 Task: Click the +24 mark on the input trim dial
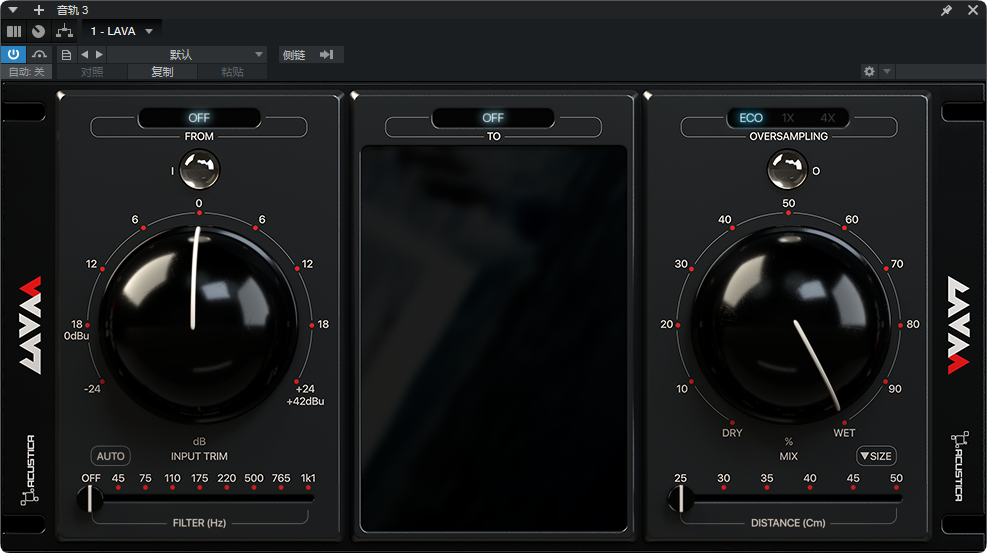(x=305, y=389)
